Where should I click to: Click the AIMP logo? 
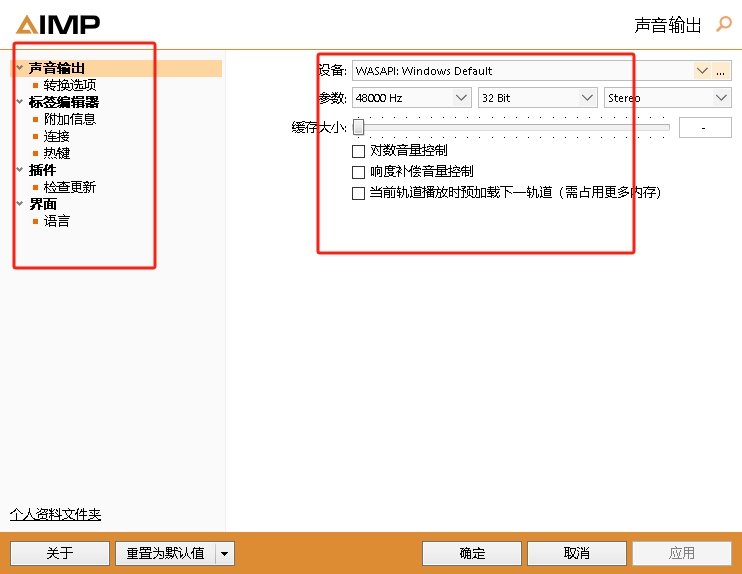click(x=58, y=25)
